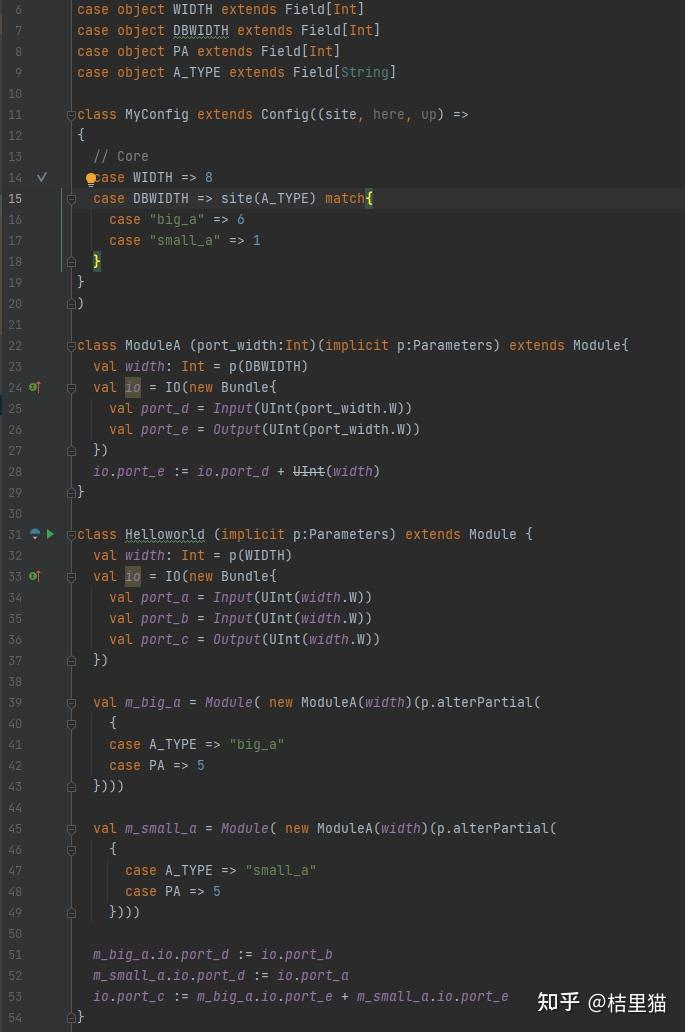
Task: Click port_d declaration on line 25
Action: coord(165,408)
